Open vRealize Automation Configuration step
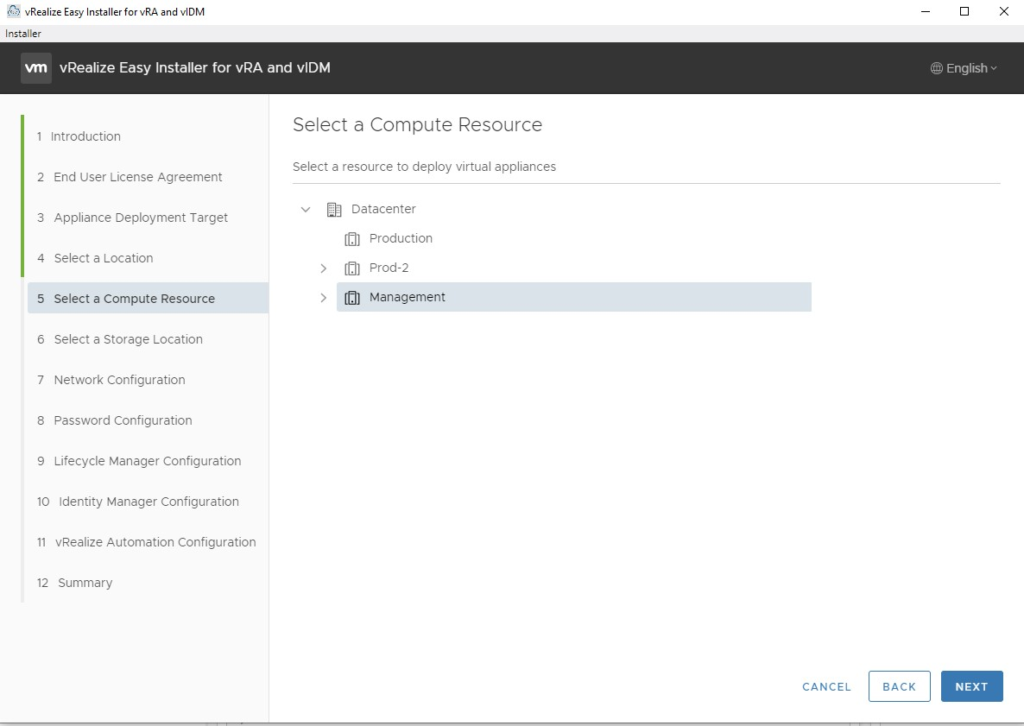The width and height of the screenshot is (1024, 726). (146, 541)
